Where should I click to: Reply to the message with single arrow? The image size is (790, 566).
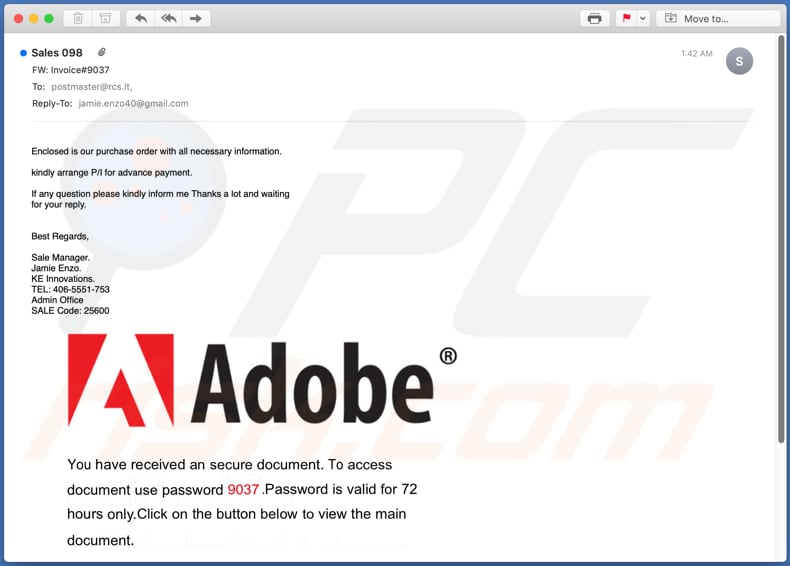[141, 19]
